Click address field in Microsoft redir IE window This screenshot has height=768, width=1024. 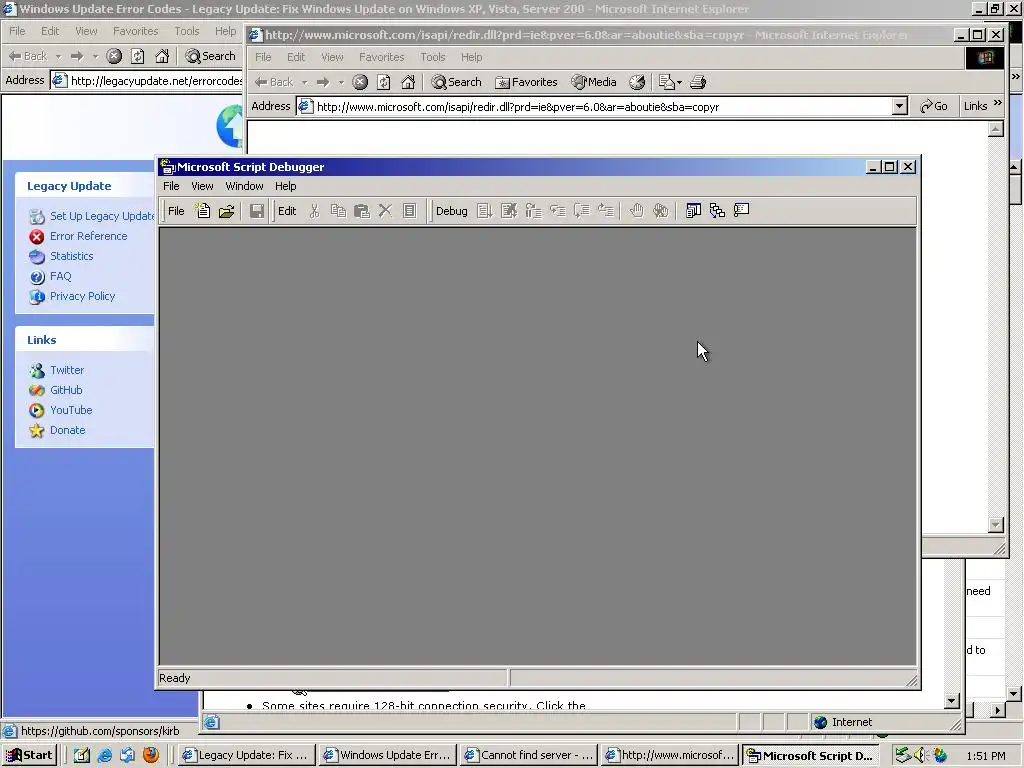[601, 106]
